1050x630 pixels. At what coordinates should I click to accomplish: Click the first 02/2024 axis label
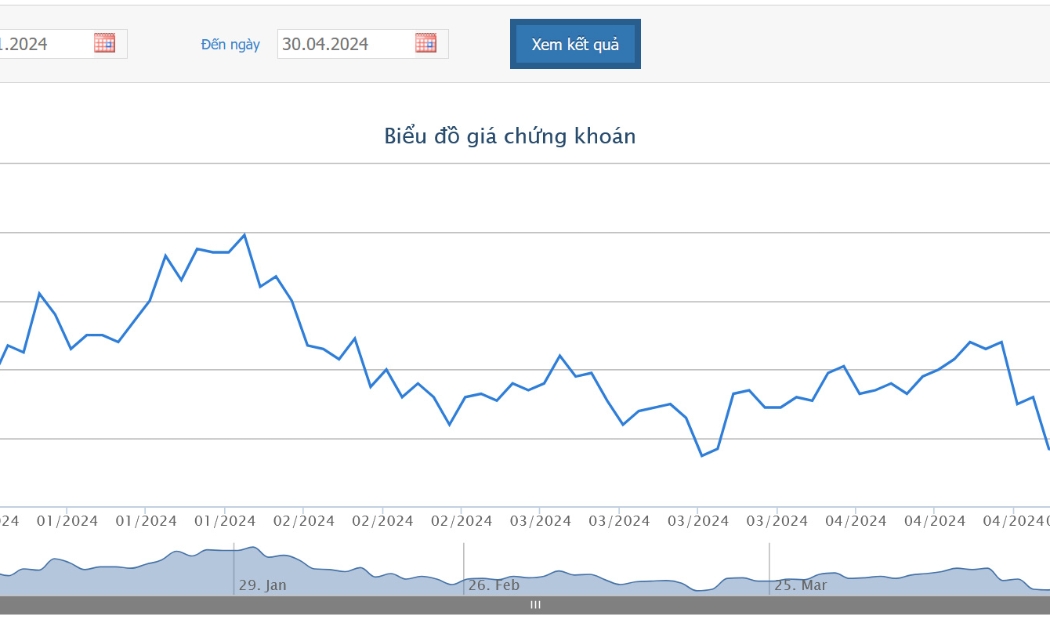[303, 521]
